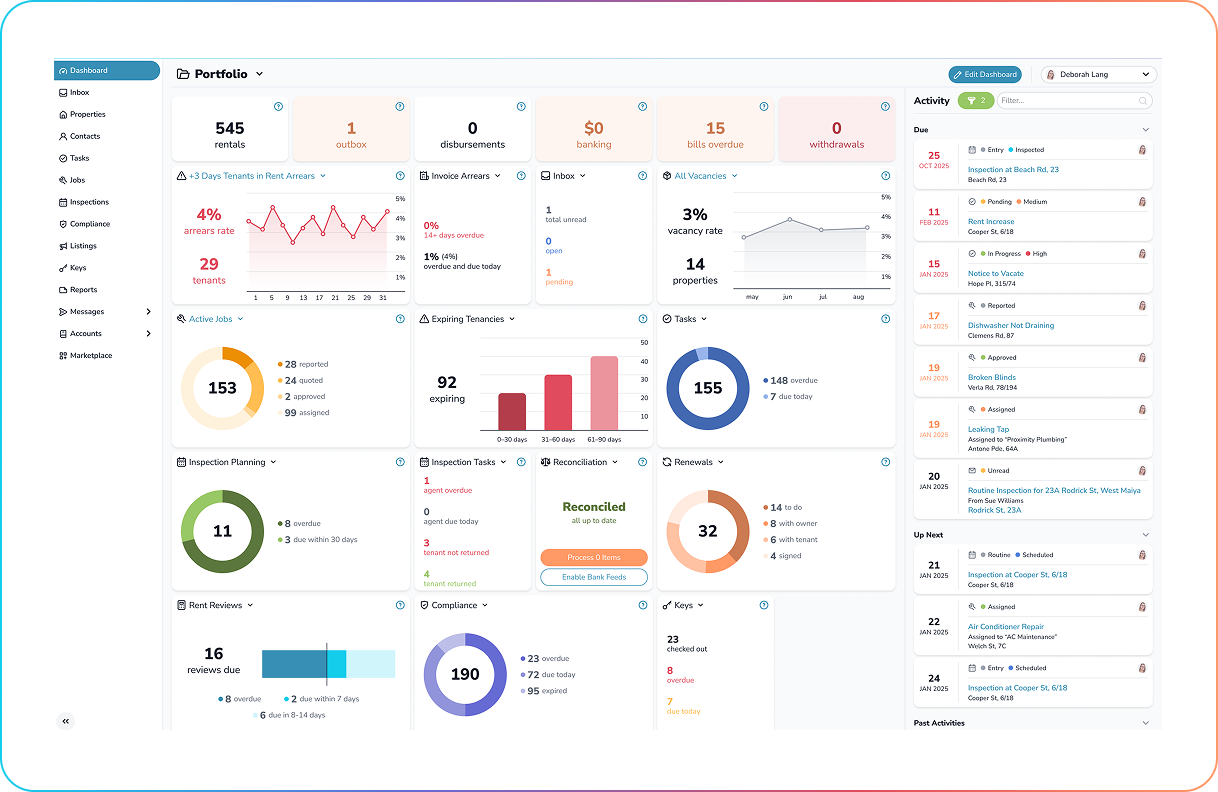Click the help icon on the rentals card
Screen dimensions: 1218x792
278,106
